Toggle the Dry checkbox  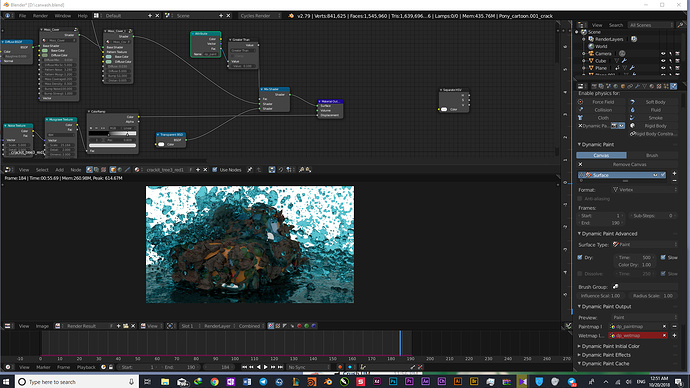580,257
